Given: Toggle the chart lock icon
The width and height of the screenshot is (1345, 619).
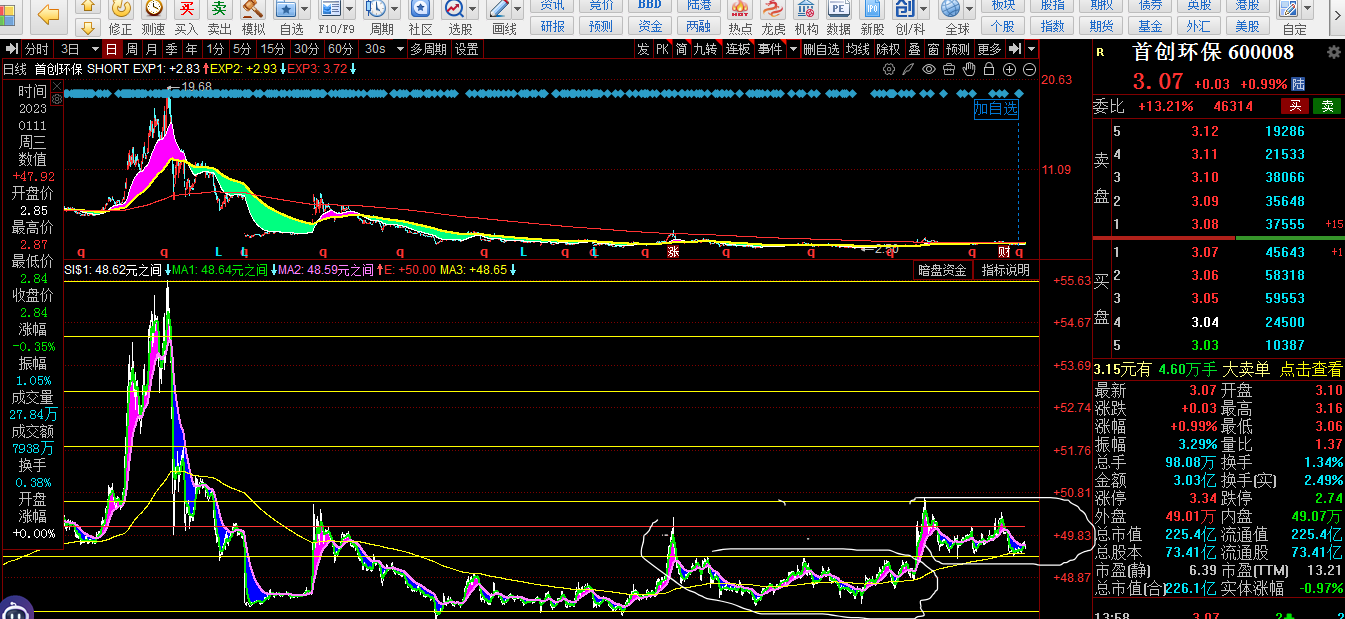Looking at the screenshot, I should pos(989,69).
